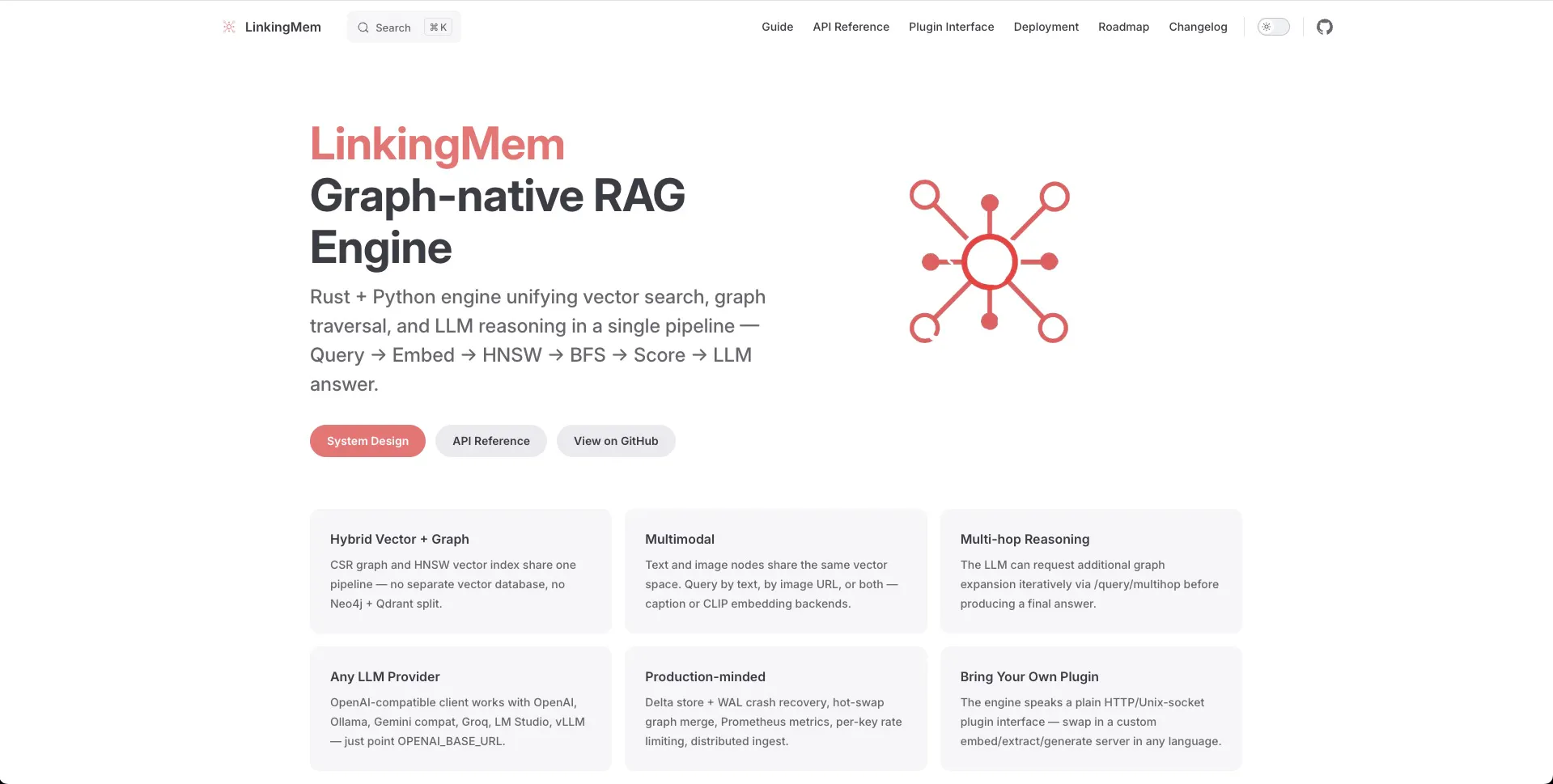Click the API Reference hero button
1553x784 pixels.
click(x=491, y=441)
